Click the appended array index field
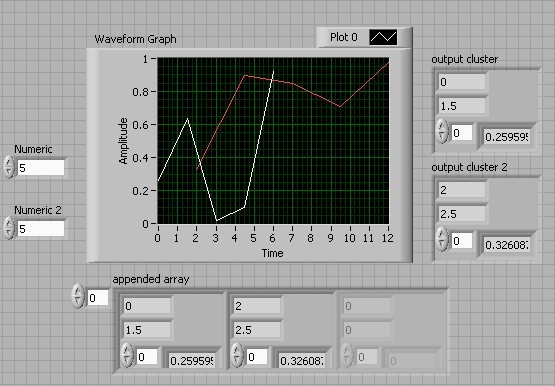This screenshot has width=555, height=386. pyautogui.click(x=98, y=298)
